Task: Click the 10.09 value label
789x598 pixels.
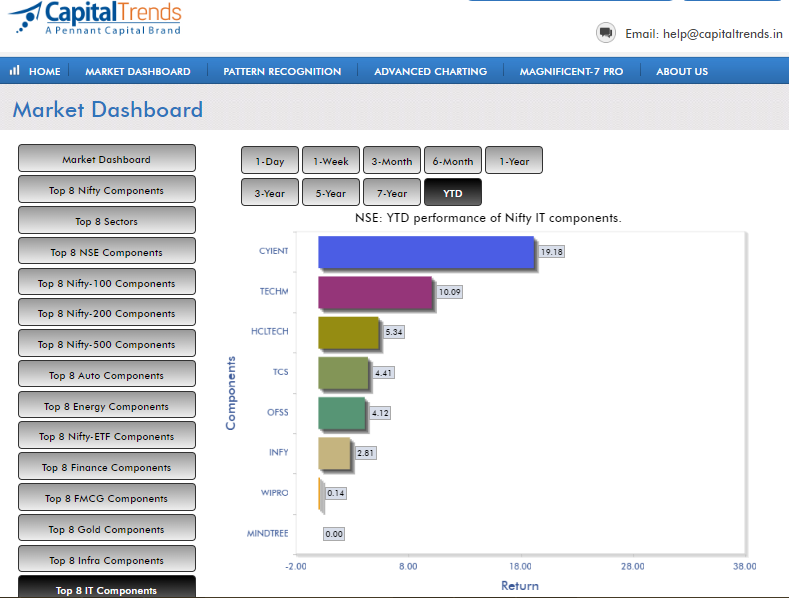Action: point(449,292)
